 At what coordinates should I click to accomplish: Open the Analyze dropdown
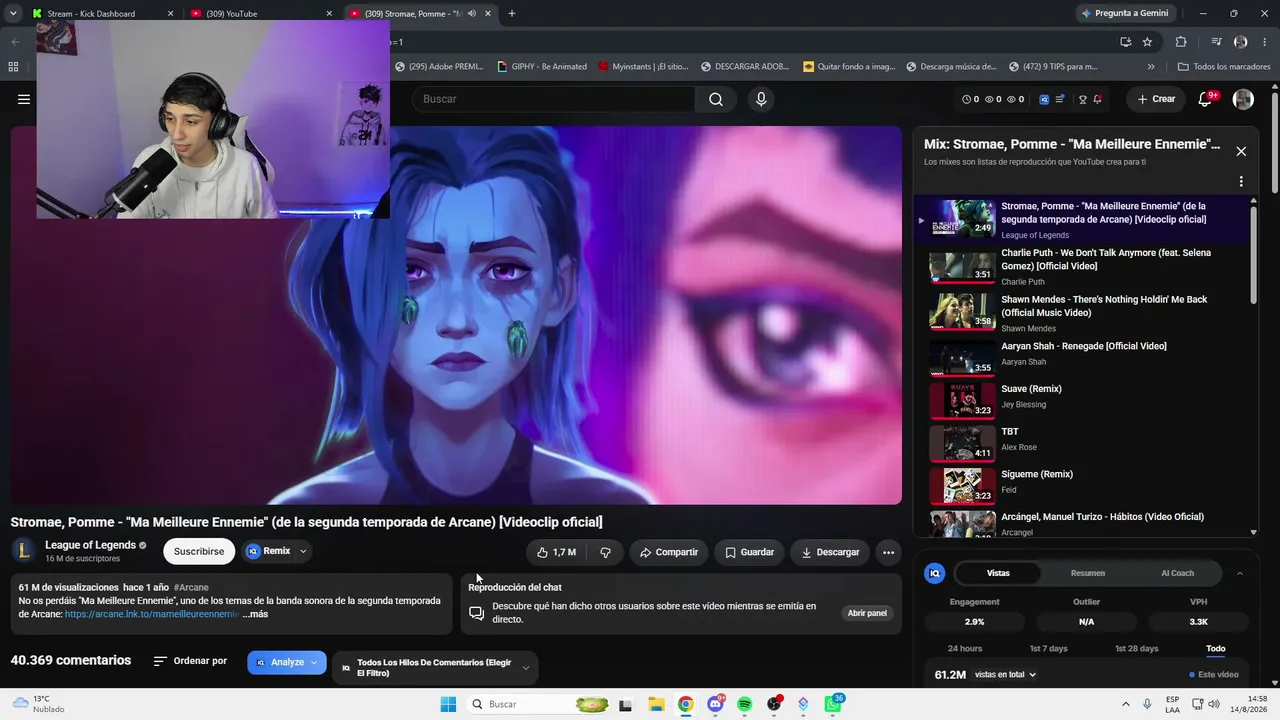coord(287,662)
